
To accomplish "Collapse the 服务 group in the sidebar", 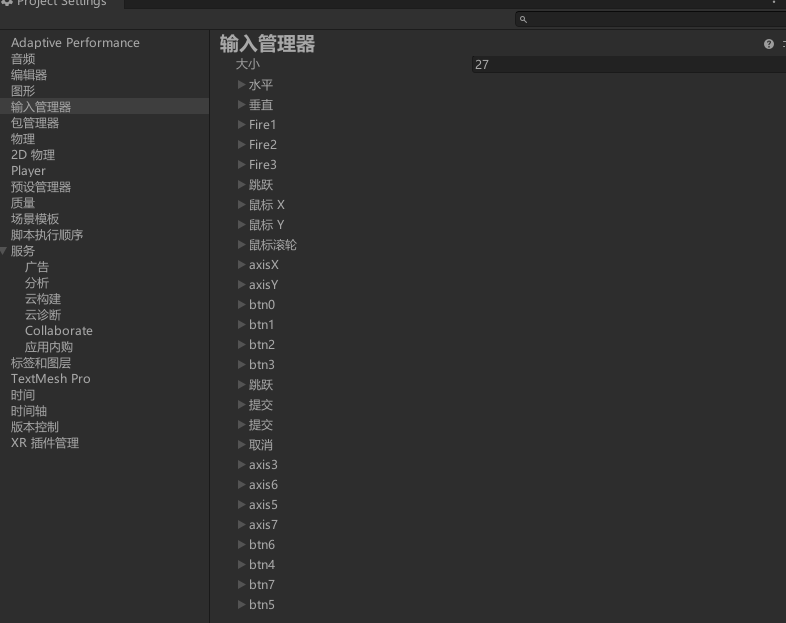I will click(x=4, y=251).
